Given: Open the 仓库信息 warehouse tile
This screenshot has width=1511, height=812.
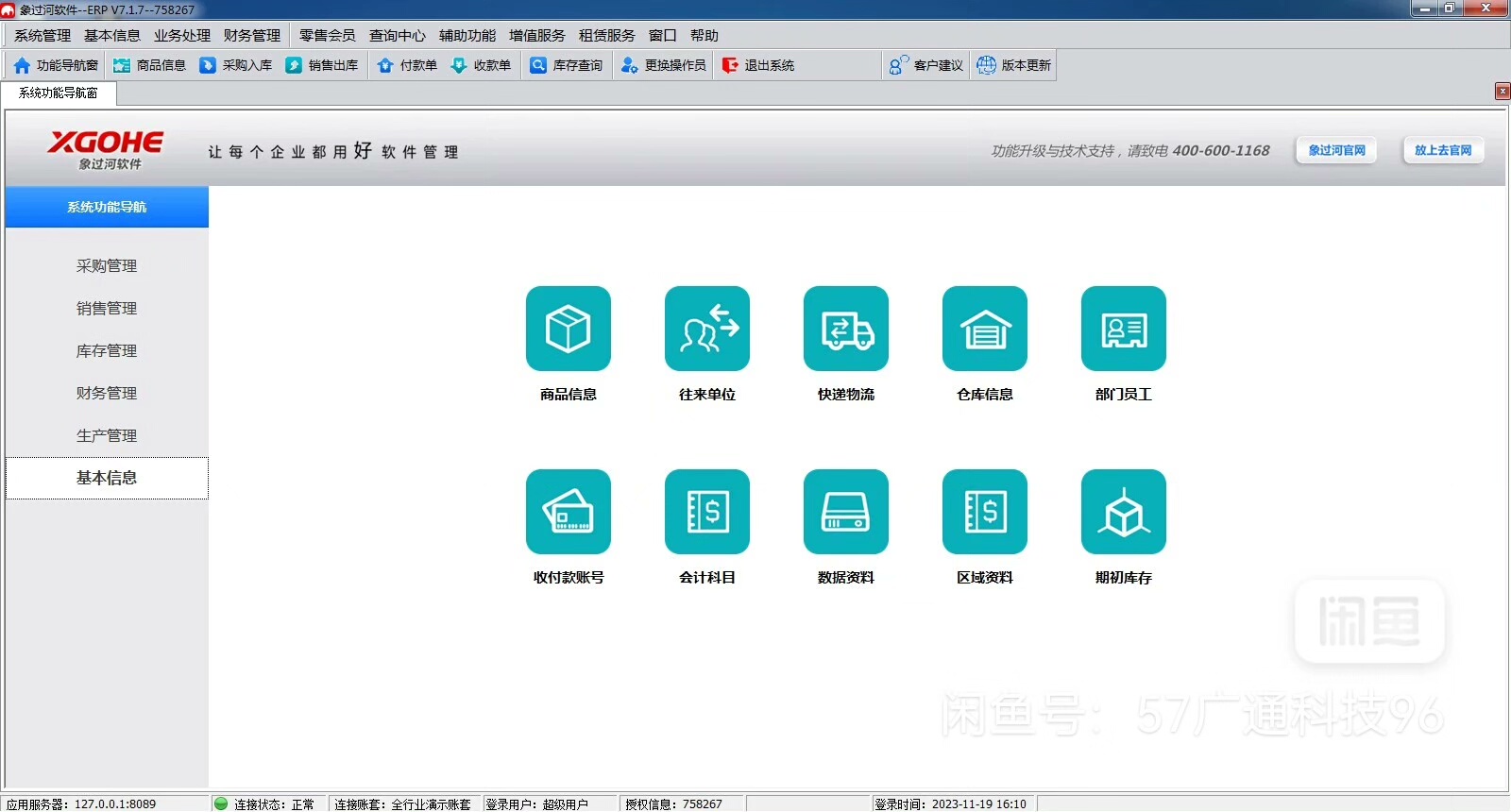Looking at the screenshot, I should pyautogui.click(x=984, y=329).
